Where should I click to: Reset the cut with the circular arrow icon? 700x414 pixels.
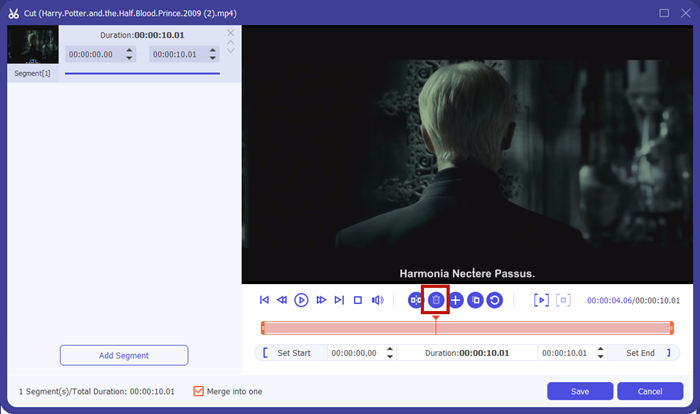[495, 300]
